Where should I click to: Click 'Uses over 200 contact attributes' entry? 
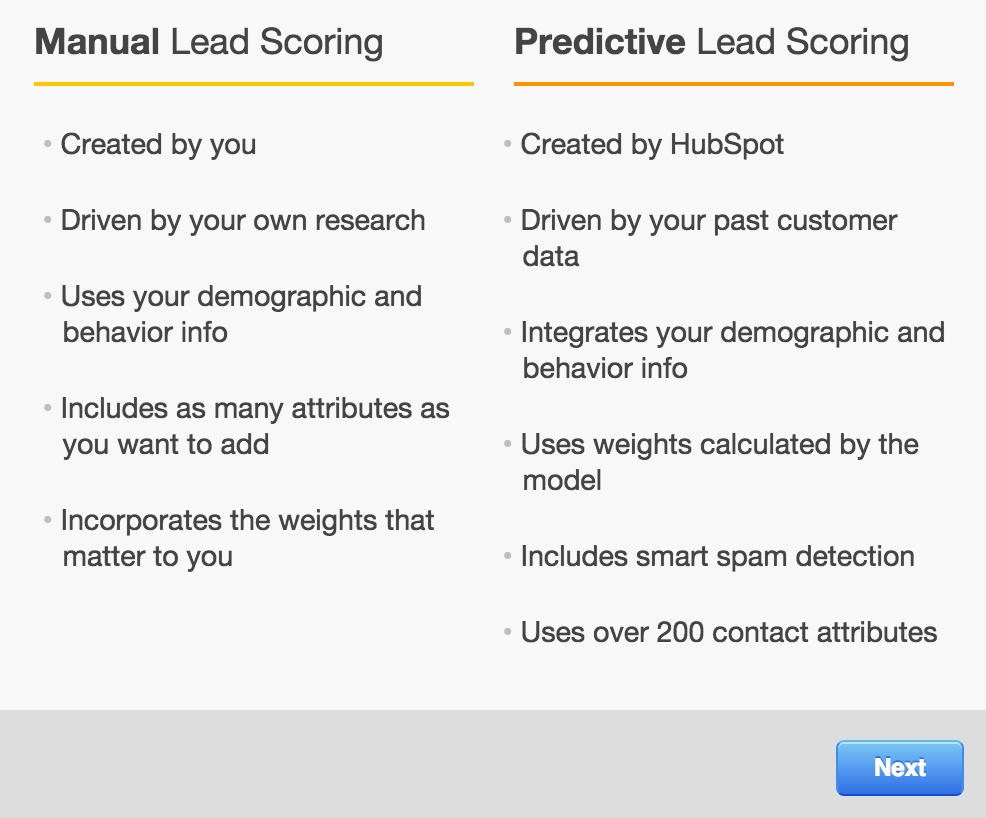pos(728,633)
